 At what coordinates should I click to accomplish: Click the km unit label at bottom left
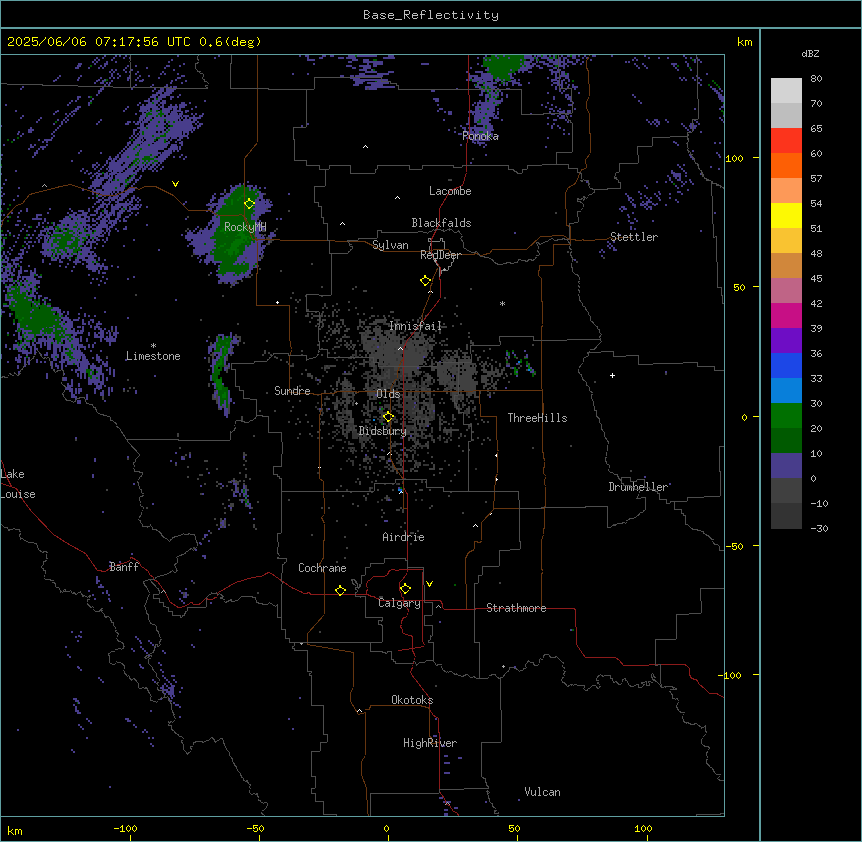tap(15, 830)
